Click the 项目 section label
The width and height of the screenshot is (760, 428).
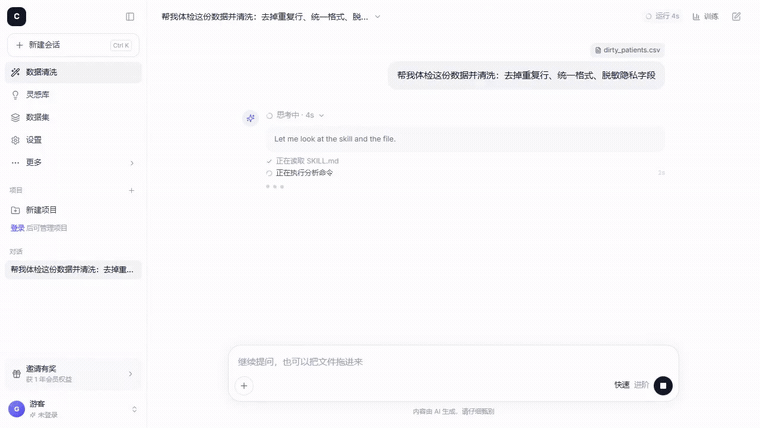[x=16, y=190]
